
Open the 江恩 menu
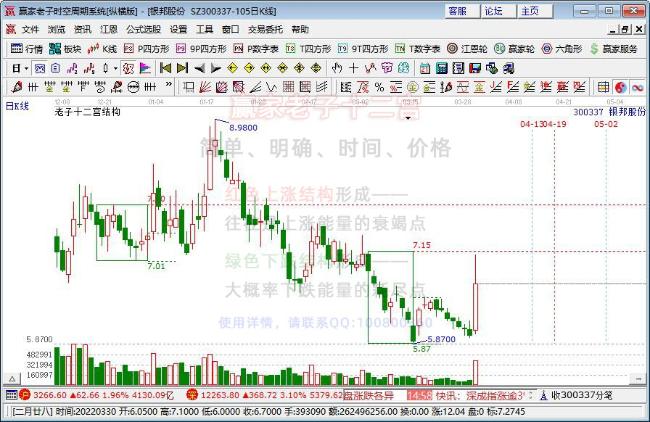109,29
